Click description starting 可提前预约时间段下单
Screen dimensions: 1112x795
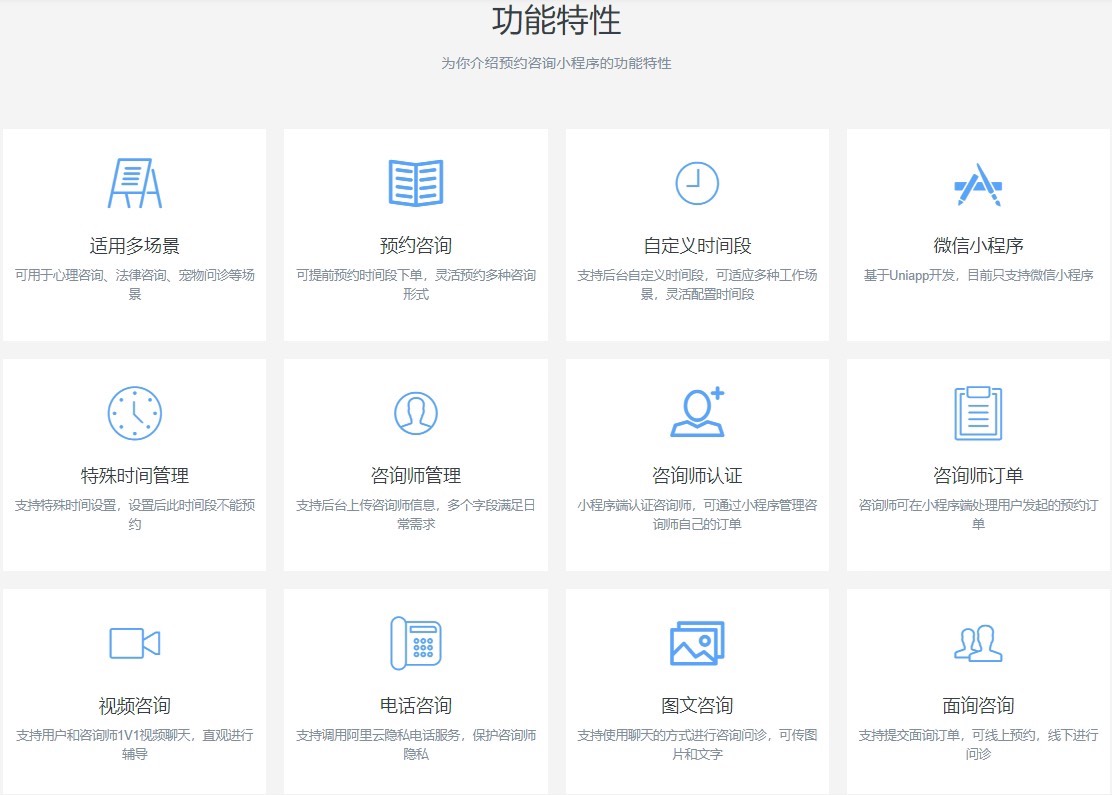(416, 284)
